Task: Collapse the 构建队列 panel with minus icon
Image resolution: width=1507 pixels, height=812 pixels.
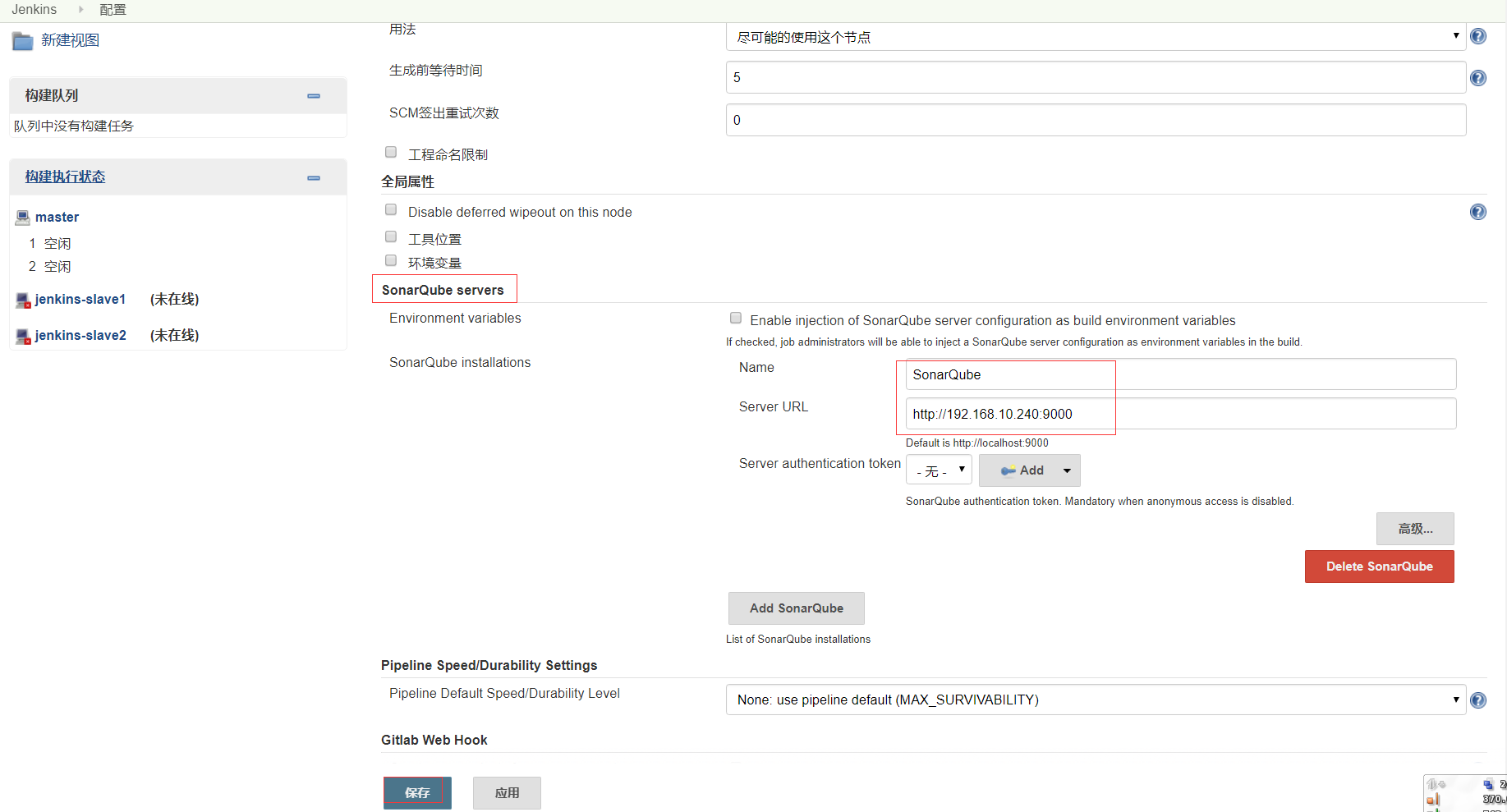Action: pos(314,96)
